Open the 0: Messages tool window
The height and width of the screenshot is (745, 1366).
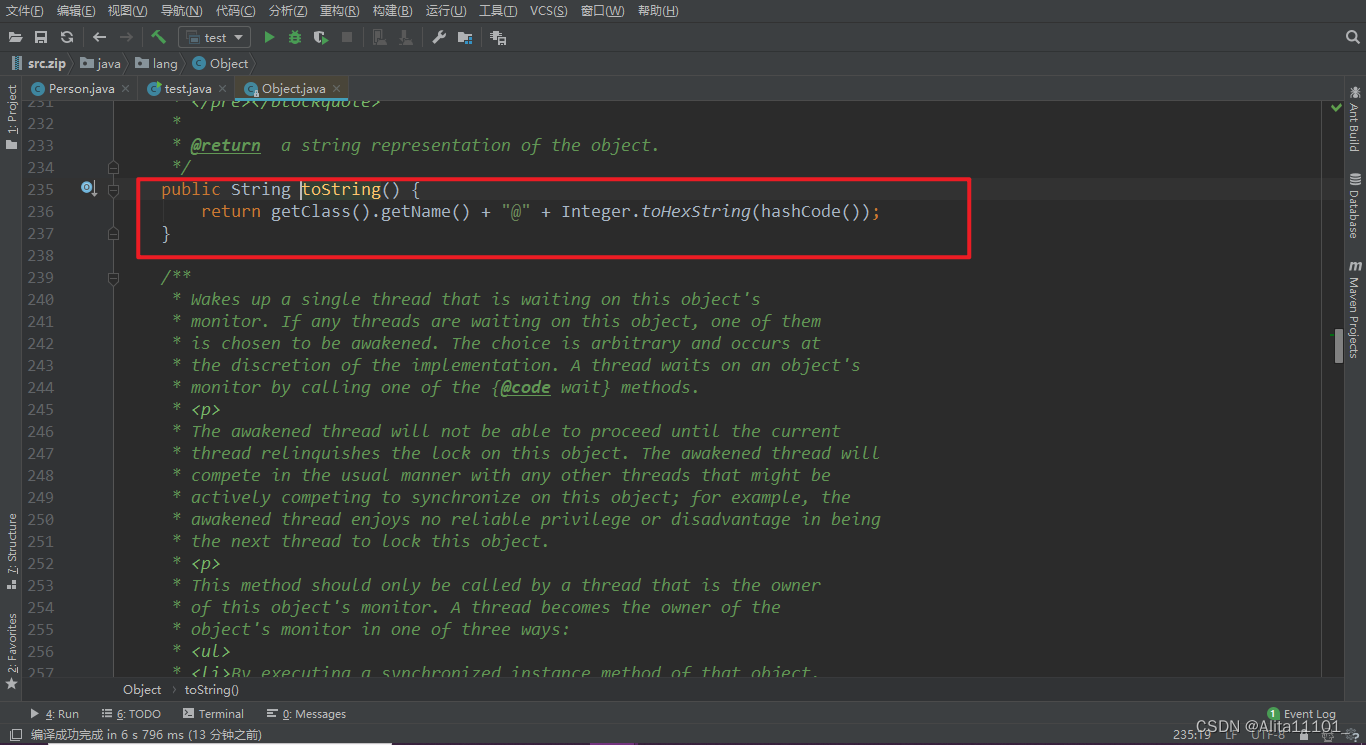pyautogui.click(x=306, y=714)
